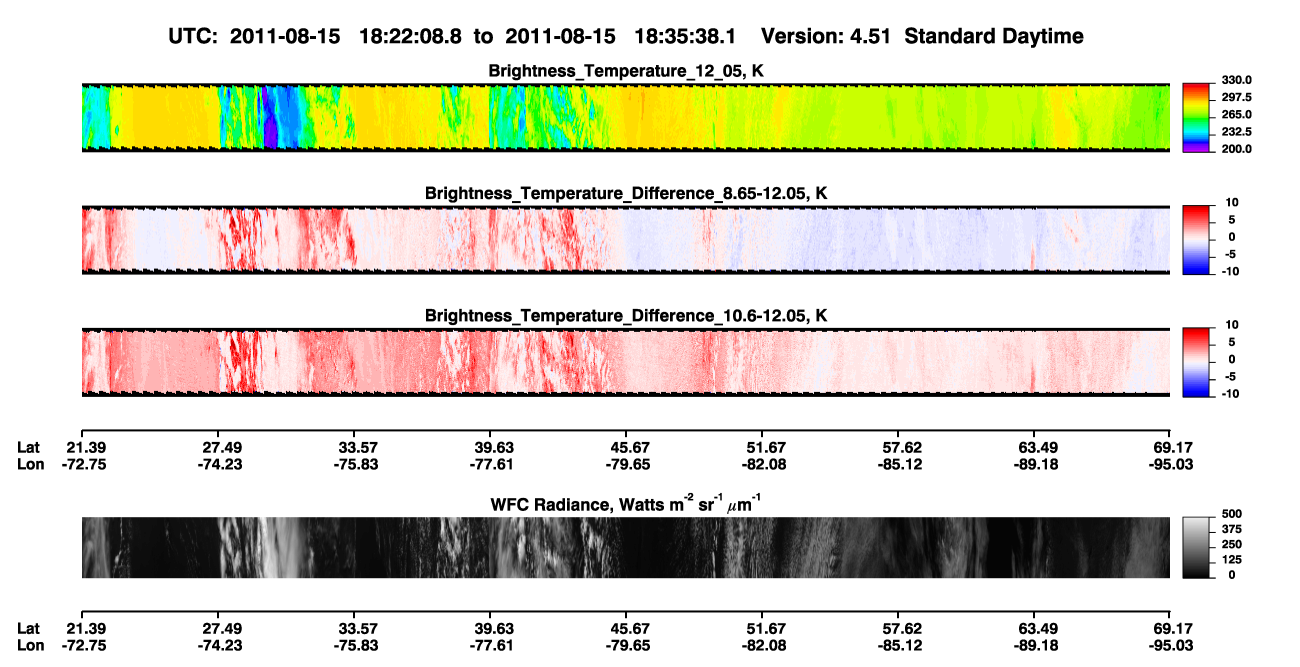Click the '297.5' colorbar label
Viewport: 1300px width, 667px height.
1237,97
